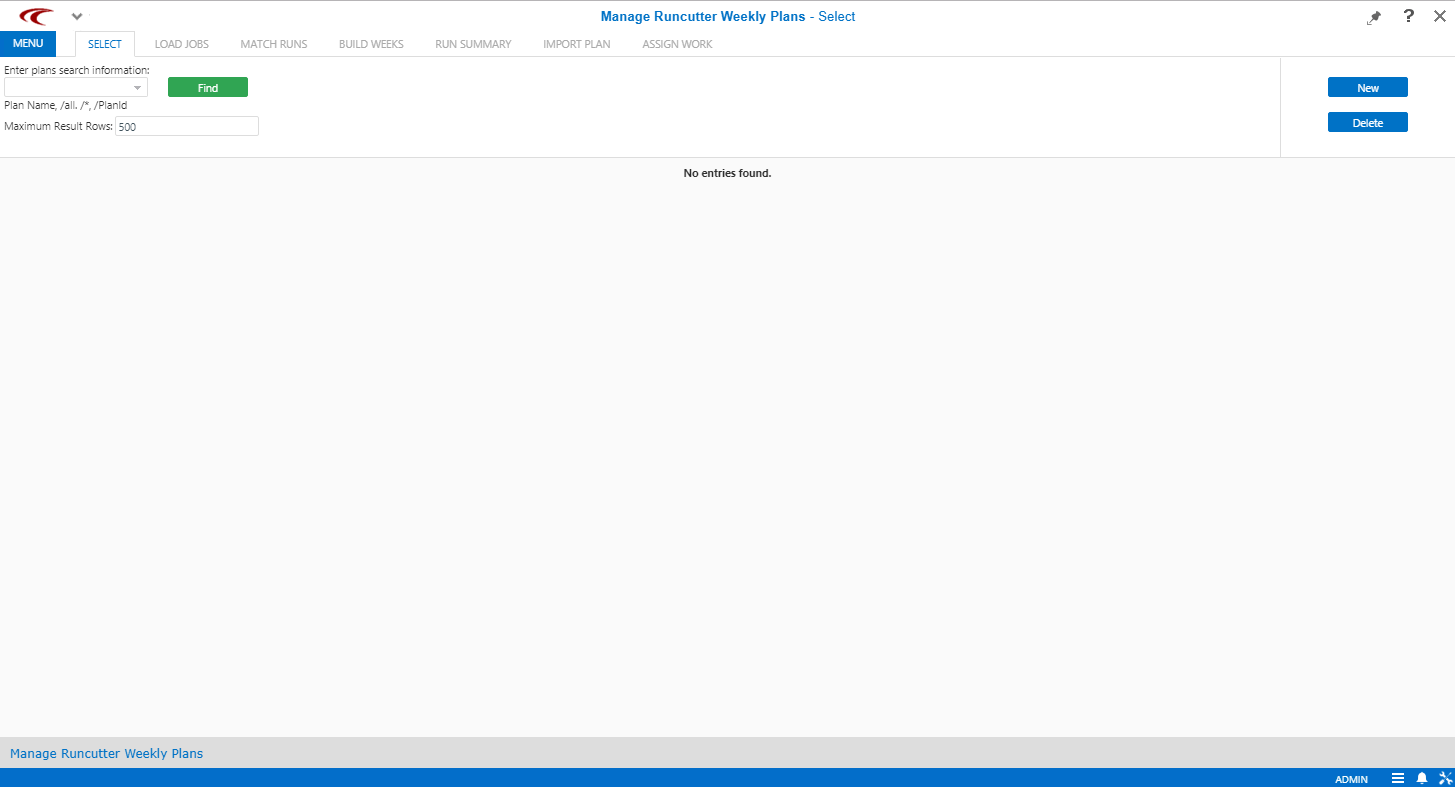Switch to the LOAD JOBS tab

tap(181, 44)
